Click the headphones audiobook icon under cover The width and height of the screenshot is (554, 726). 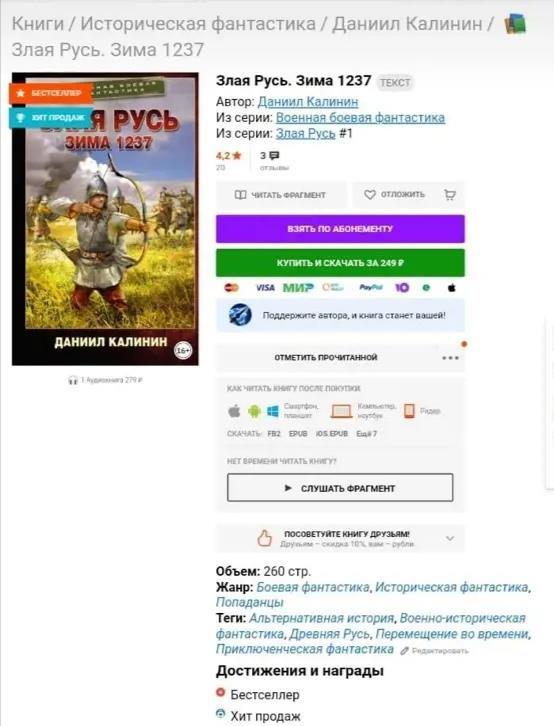coord(73,380)
